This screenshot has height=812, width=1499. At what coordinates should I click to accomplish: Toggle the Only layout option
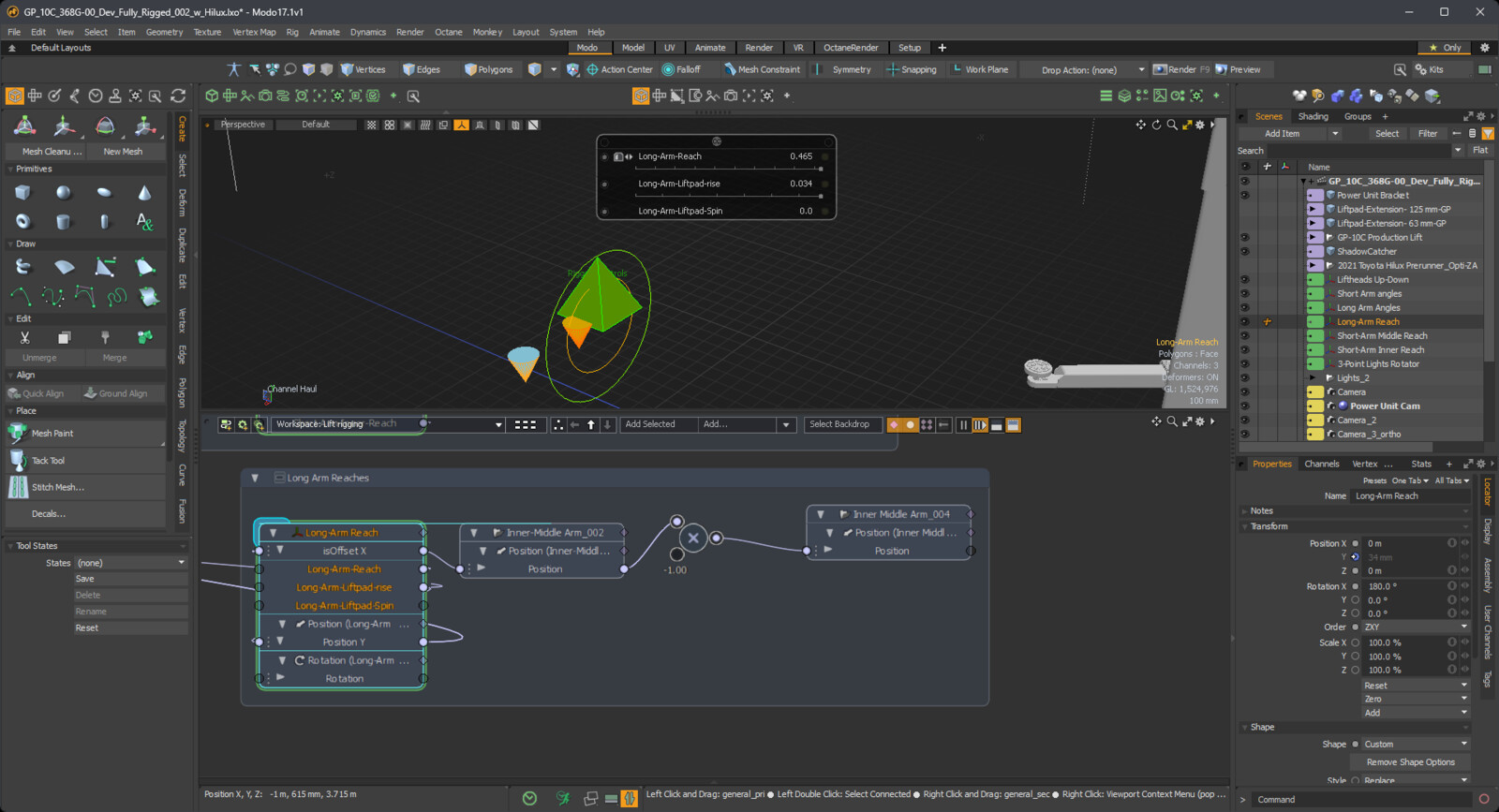pos(1445,48)
